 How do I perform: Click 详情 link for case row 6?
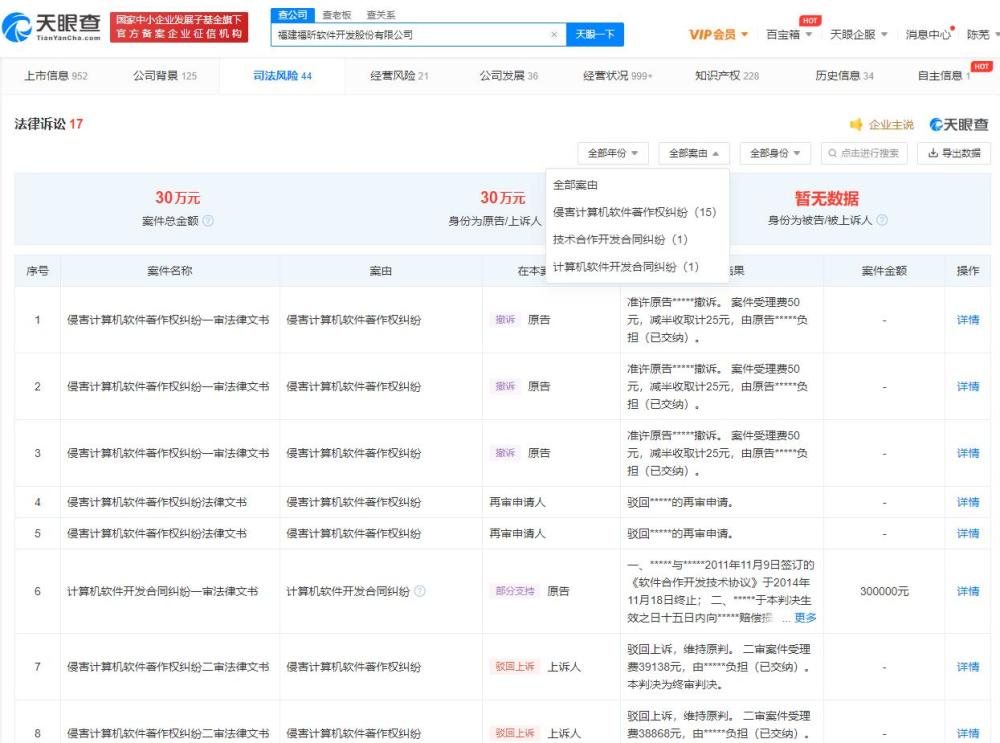(x=967, y=591)
